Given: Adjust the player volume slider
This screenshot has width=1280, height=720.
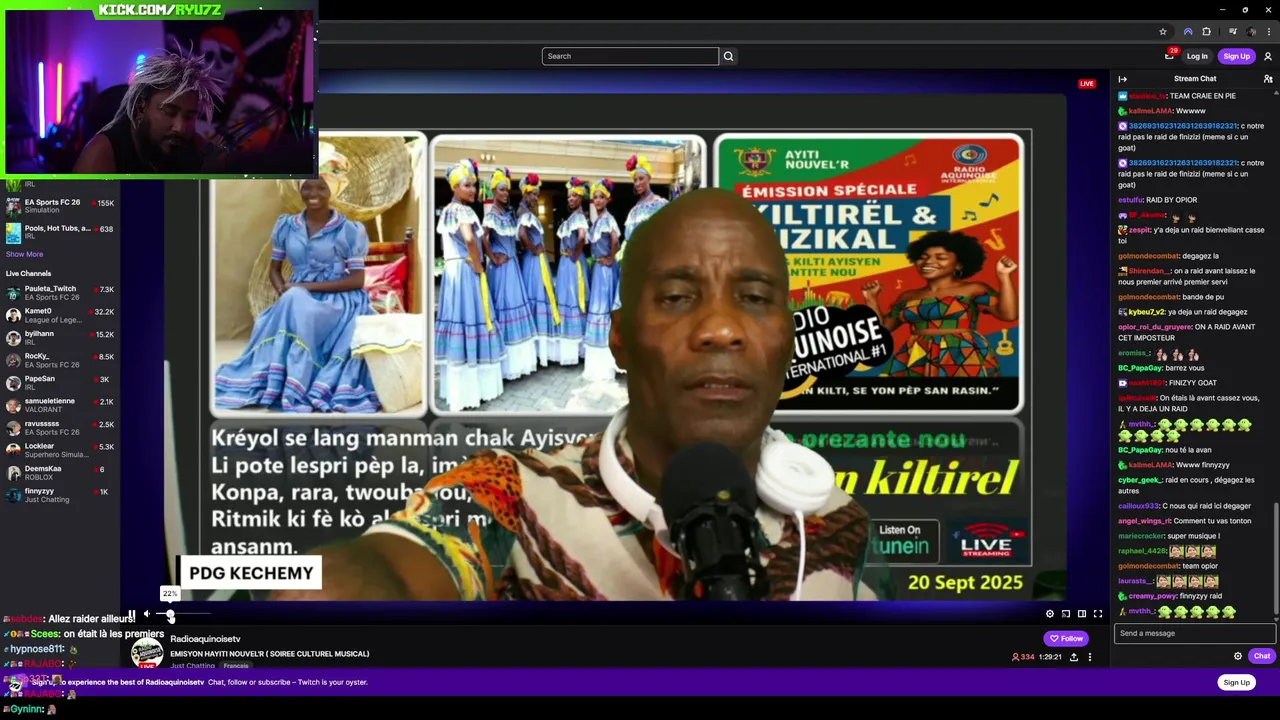Looking at the screenshot, I should point(183,614).
